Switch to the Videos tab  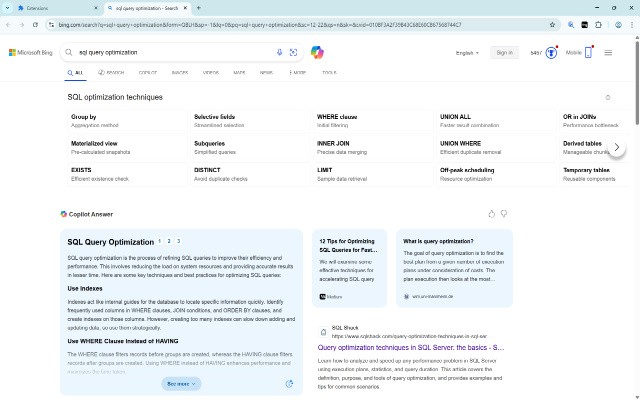(211, 73)
